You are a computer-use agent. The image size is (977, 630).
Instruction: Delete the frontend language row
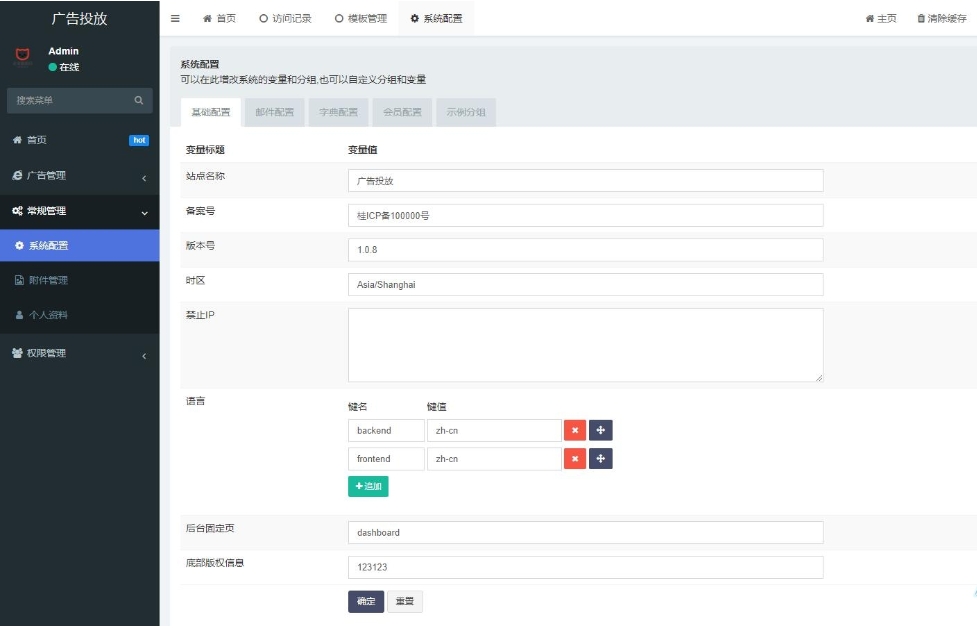[574, 458]
